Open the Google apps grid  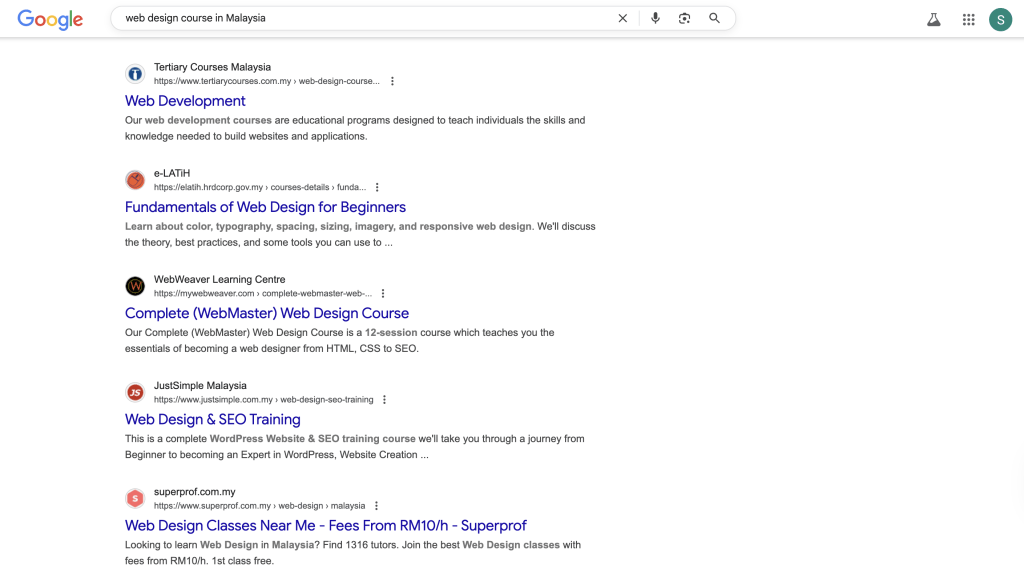(968, 20)
